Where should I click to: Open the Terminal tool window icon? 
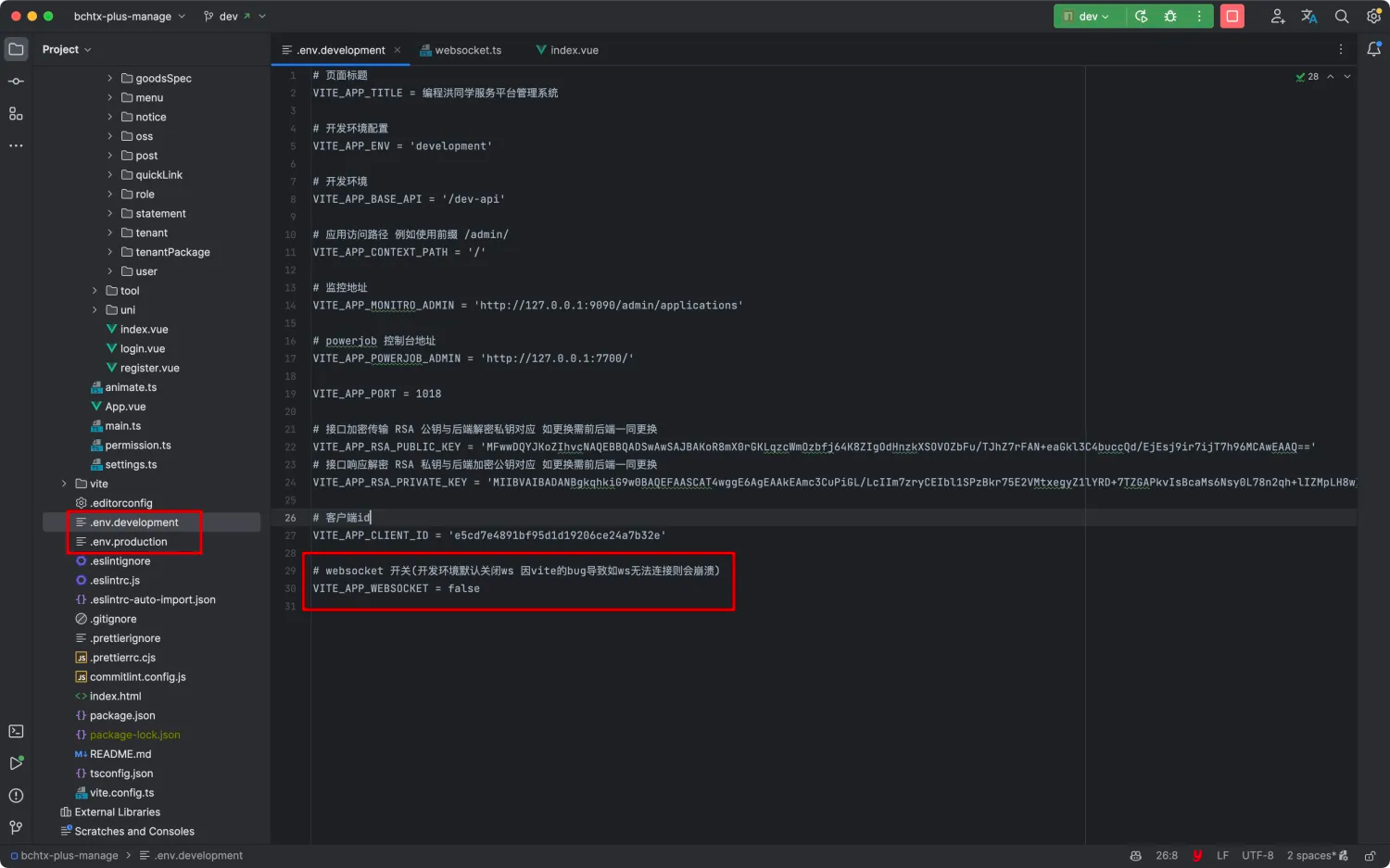[x=15, y=731]
